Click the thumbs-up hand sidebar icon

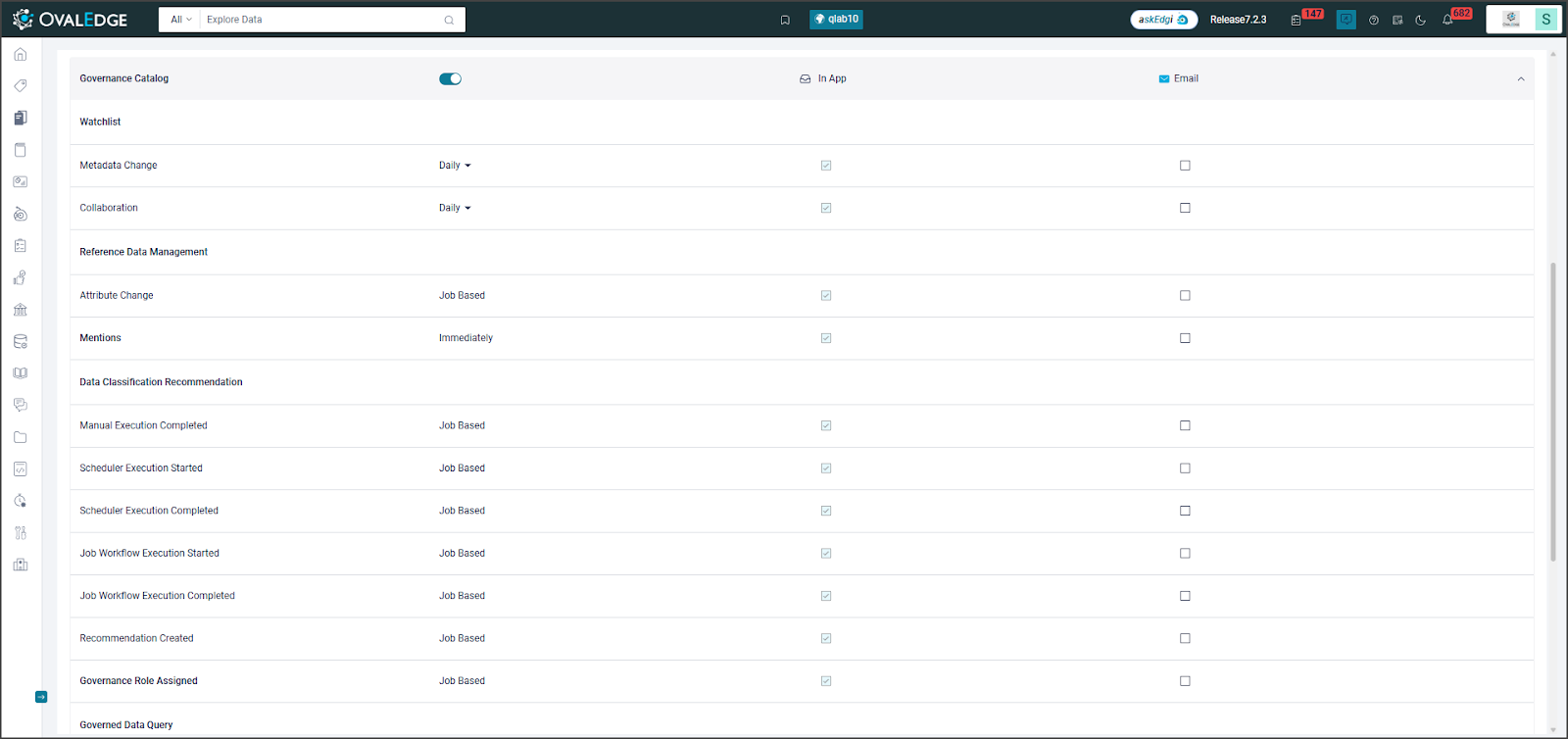point(21,278)
